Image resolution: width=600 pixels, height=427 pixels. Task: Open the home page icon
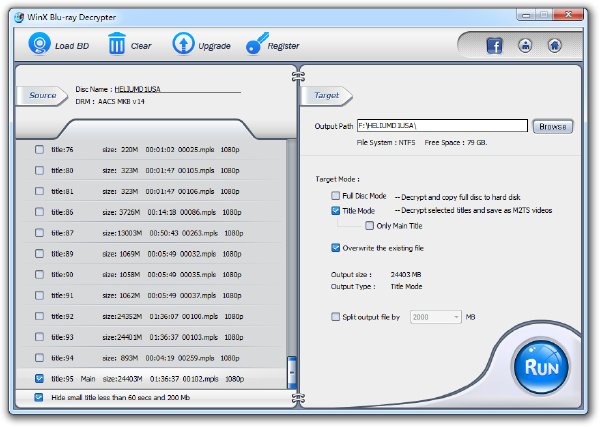[554, 46]
